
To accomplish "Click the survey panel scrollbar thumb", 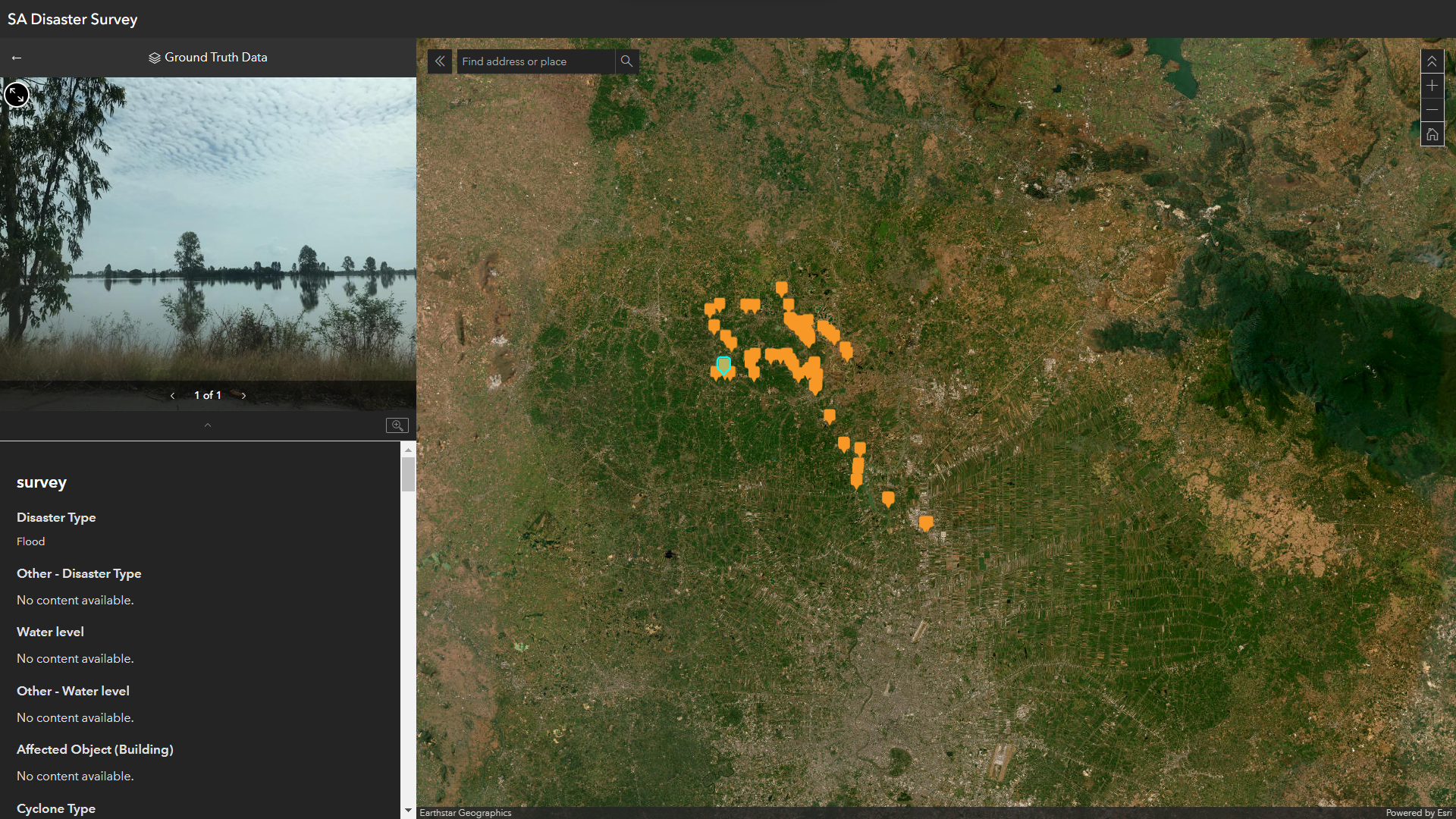I will click(408, 475).
